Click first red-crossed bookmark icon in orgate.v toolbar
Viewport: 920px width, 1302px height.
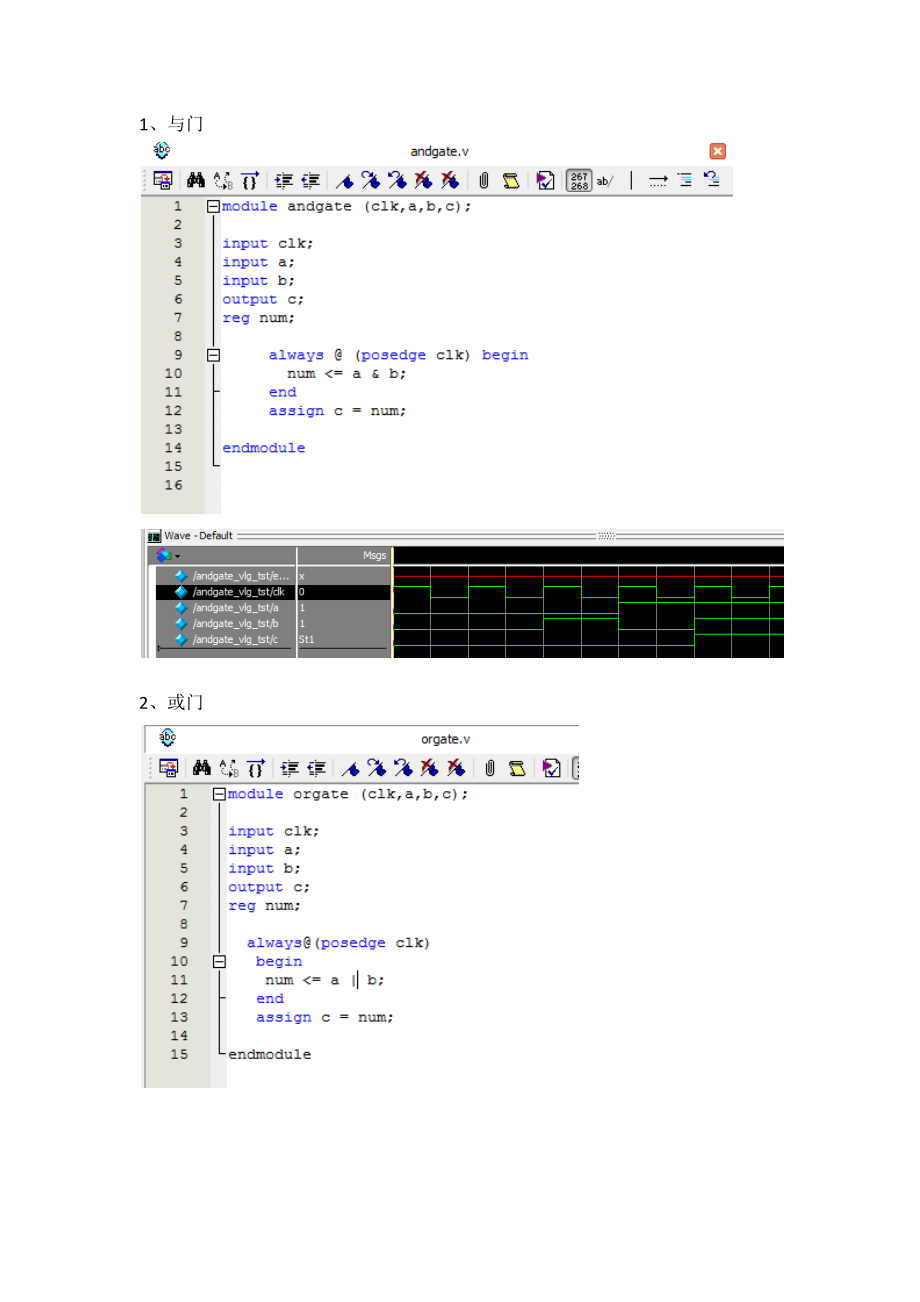pyautogui.click(x=429, y=768)
